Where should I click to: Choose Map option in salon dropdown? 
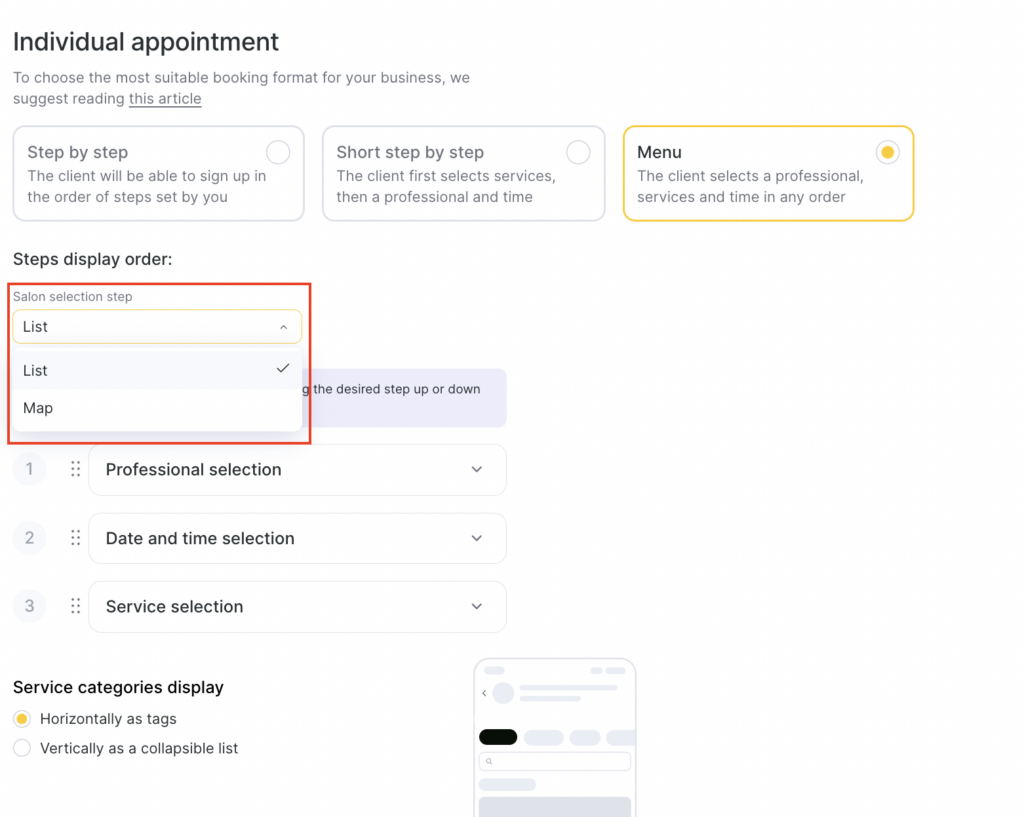coord(38,408)
